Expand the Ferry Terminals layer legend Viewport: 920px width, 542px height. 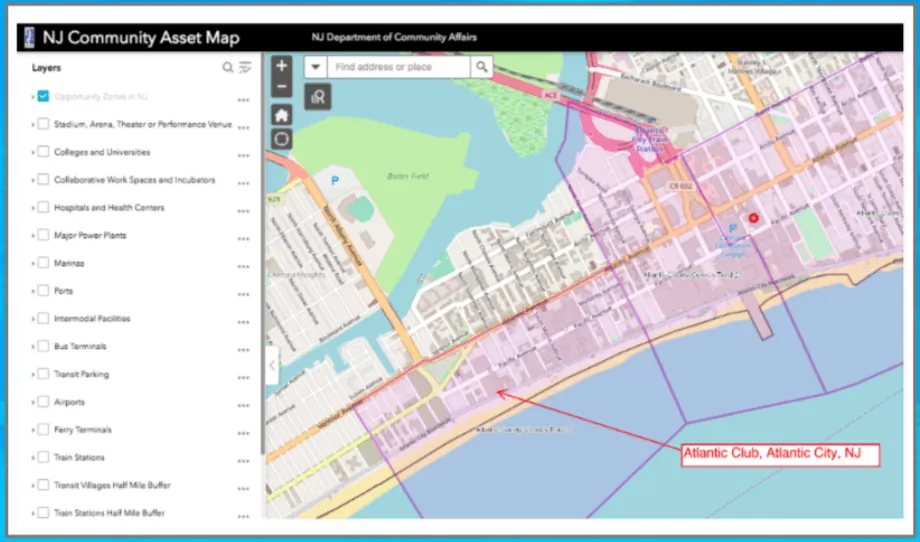[32, 430]
